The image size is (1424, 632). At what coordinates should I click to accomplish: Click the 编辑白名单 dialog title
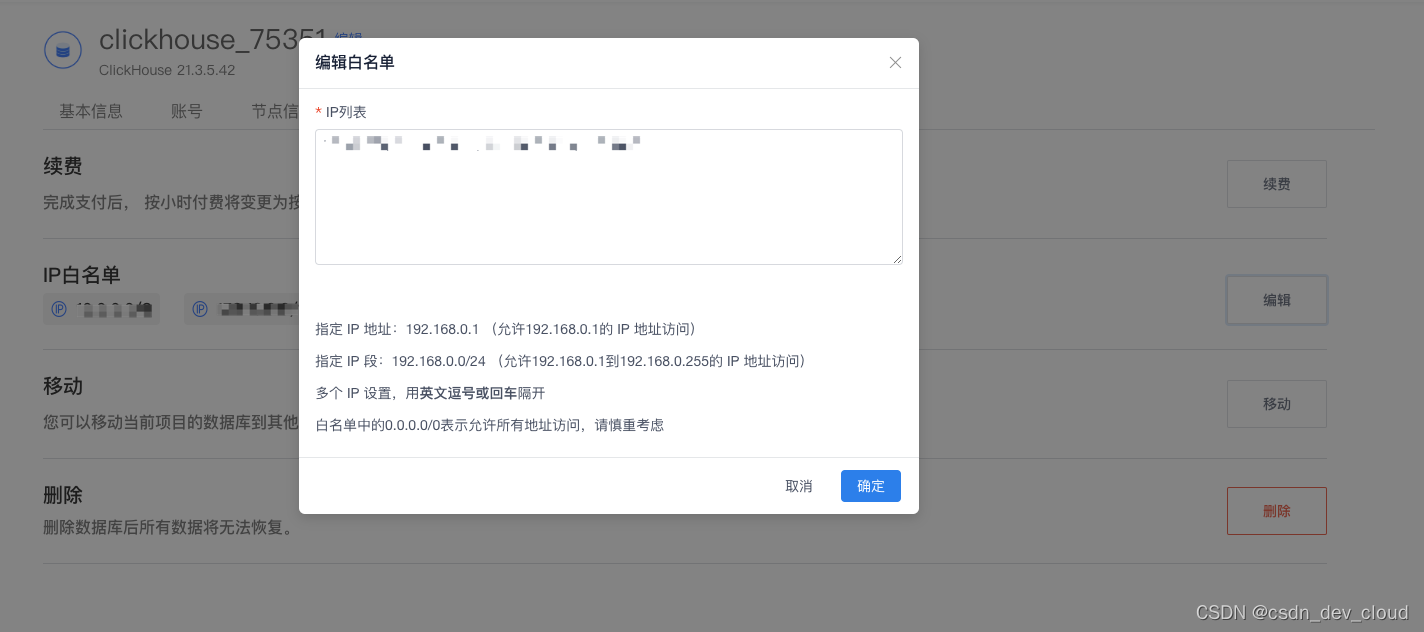click(x=355, y=62)
